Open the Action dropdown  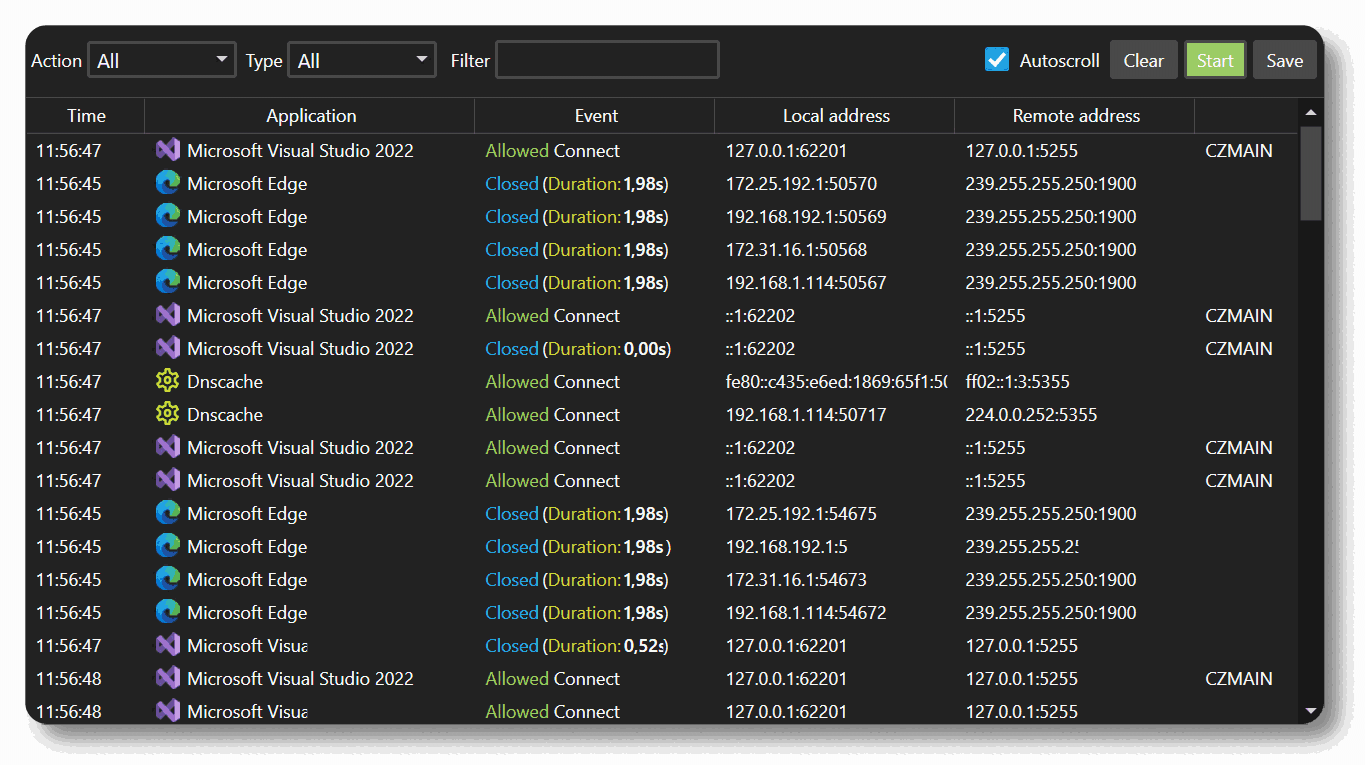point(161,59)
